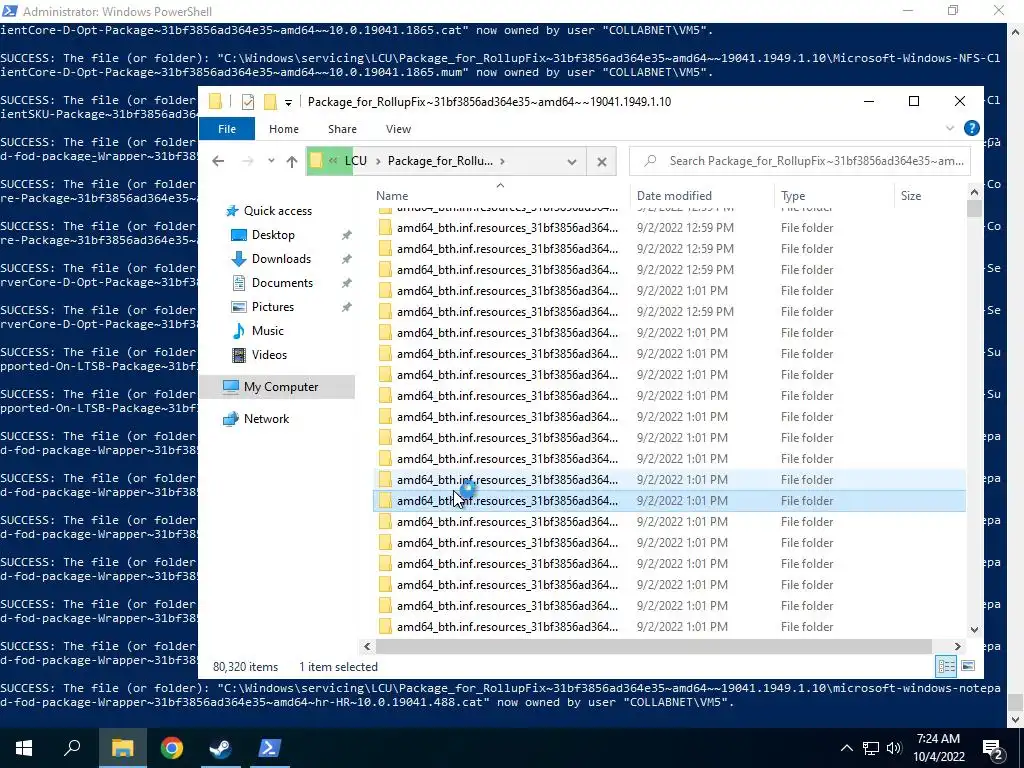
Task: Click the vertical scrollbar up arrow in Explorer
Action: click(x=974, y=192)
